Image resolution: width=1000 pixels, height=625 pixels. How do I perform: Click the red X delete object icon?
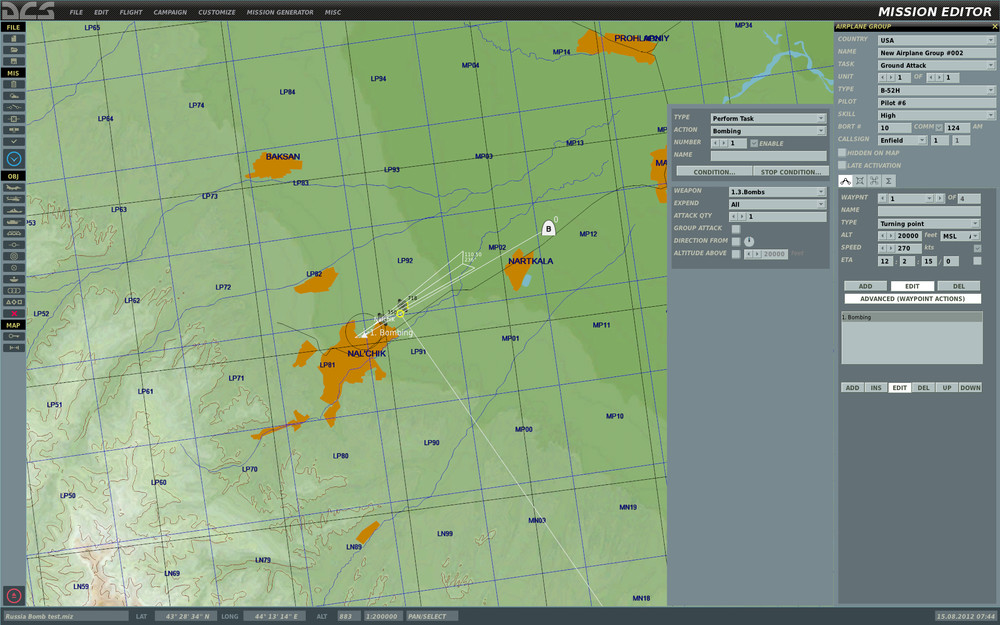click(x=13, y=313)
